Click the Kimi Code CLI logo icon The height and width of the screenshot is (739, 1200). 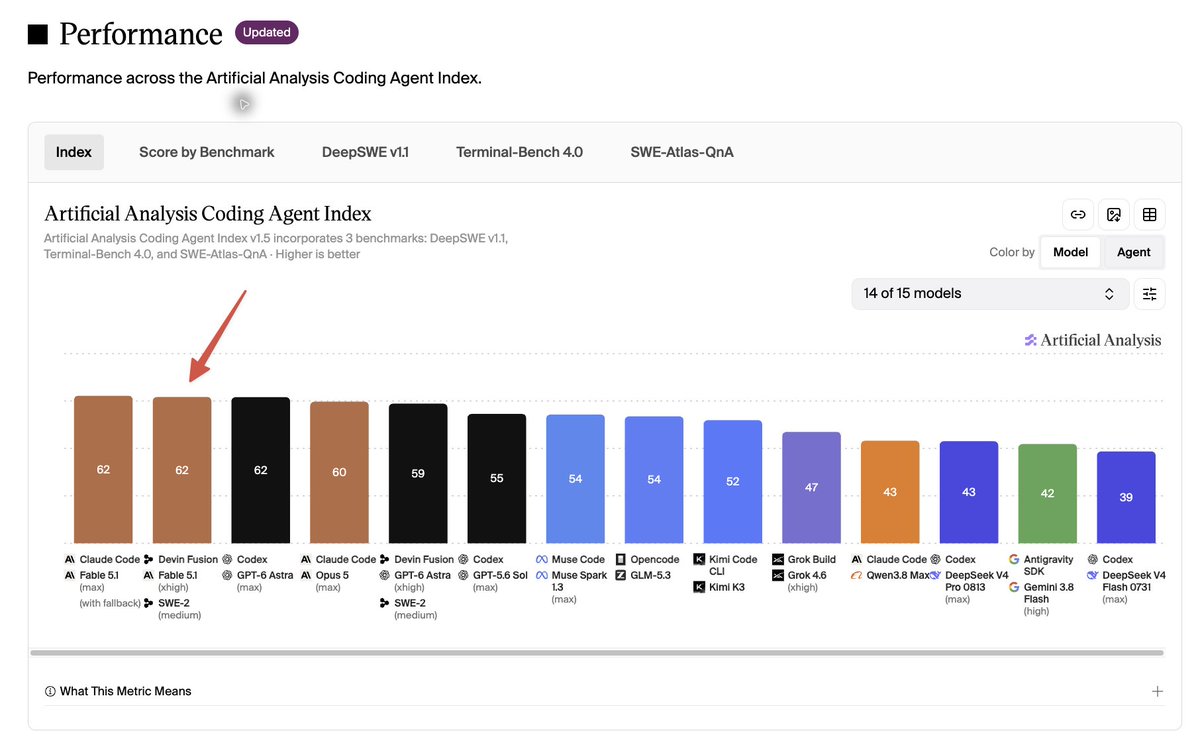(699, 560)
